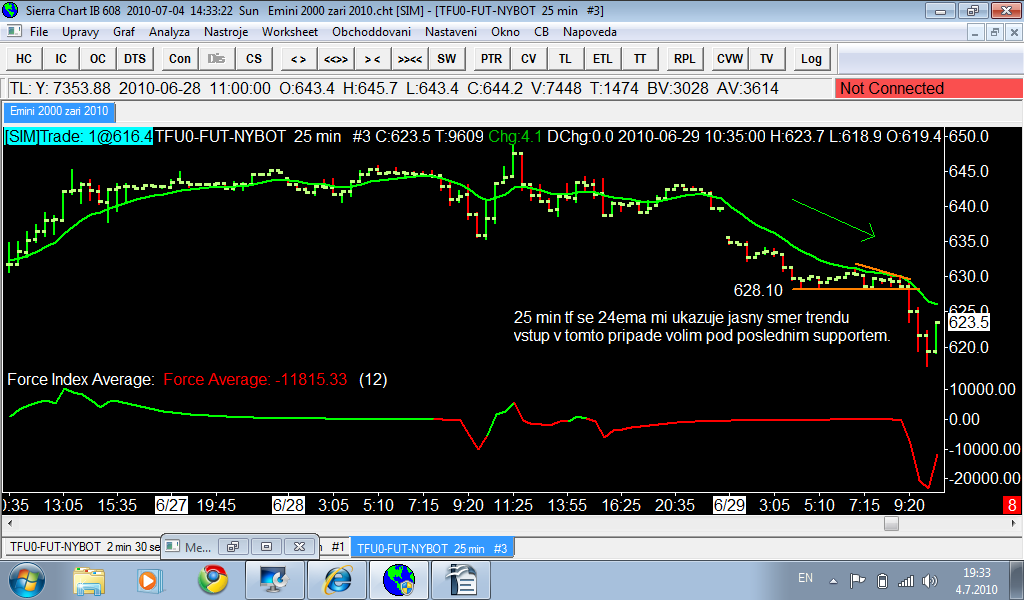Click the OC toolbar button
Viewport: 1024px width, 600px height.
click(x=97, y=59)
